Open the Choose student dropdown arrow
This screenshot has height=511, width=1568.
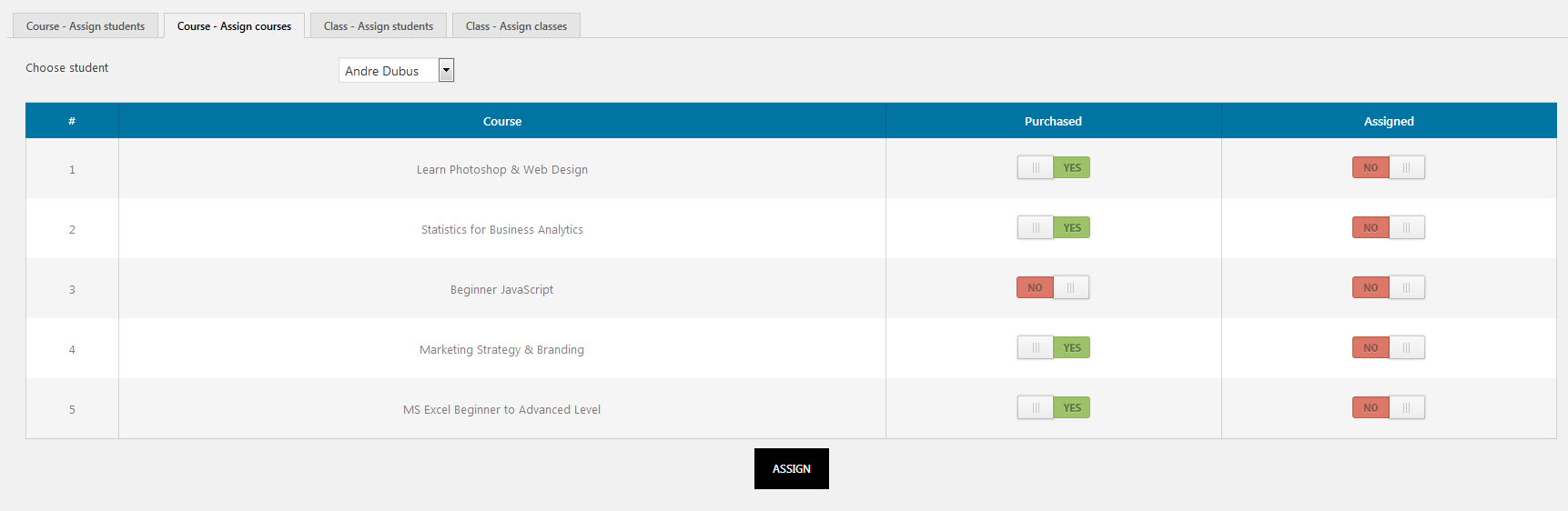tap(446, 70)
